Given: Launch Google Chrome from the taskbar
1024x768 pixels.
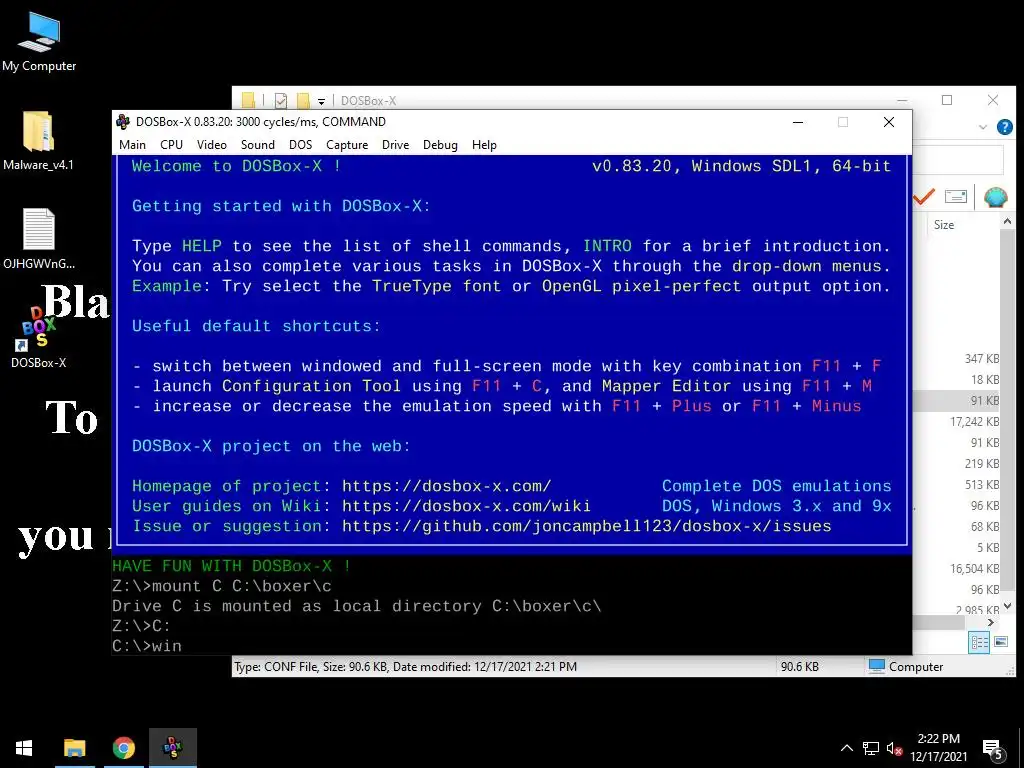Looking at the screenshot, I should coord(123,748).
